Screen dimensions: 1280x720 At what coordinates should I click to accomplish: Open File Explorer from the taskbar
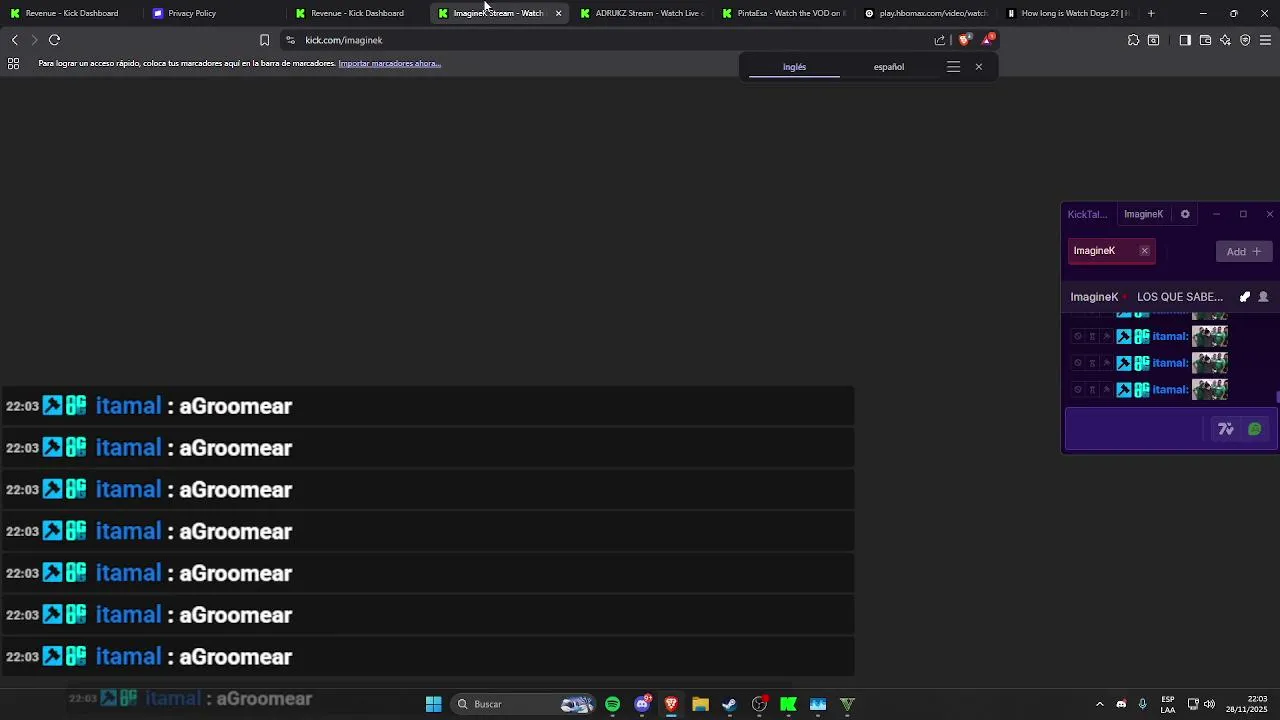(700, 704)
